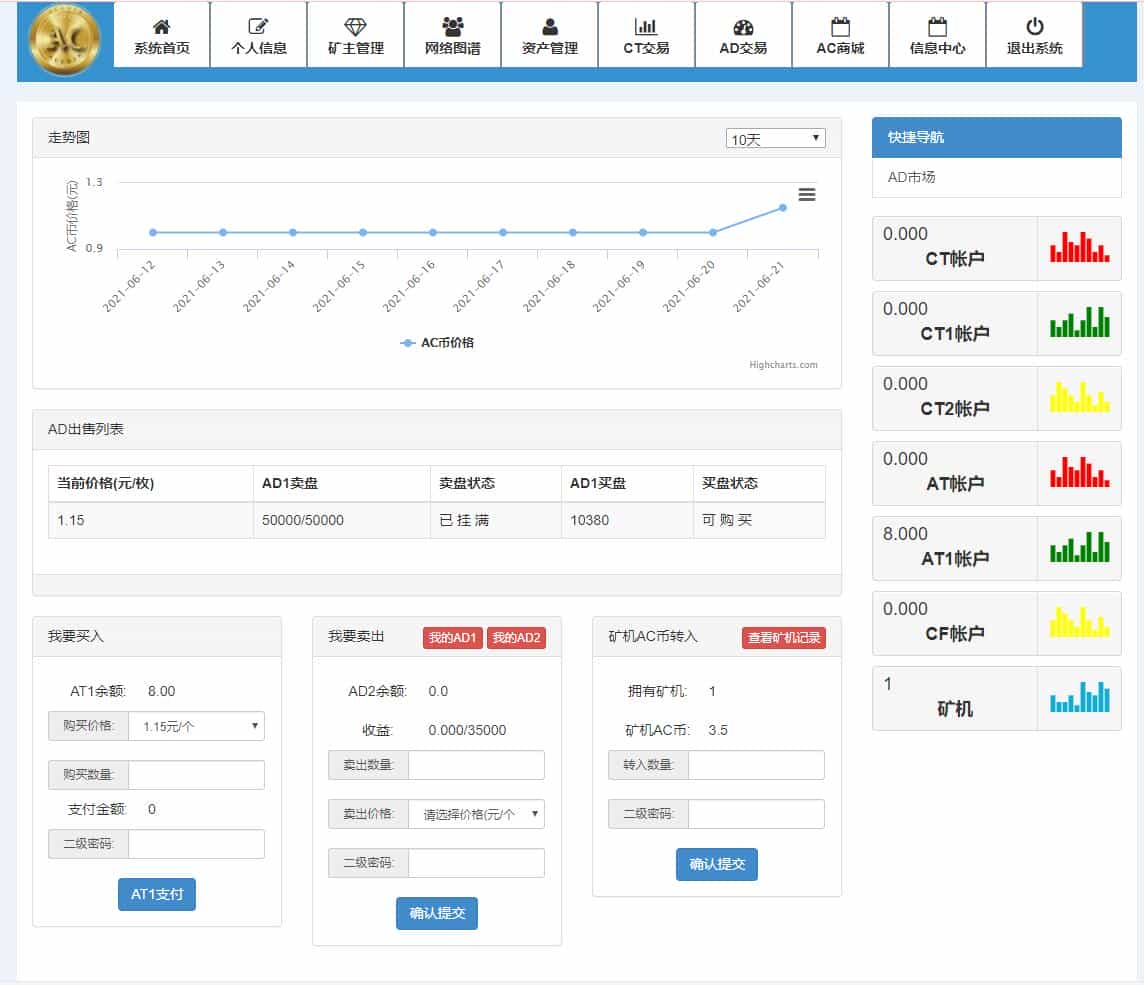Click the yellow CF帐户 bar chart icon
The height and width of the screenshot is (985, 1144).
click(x=1079, y=623)
